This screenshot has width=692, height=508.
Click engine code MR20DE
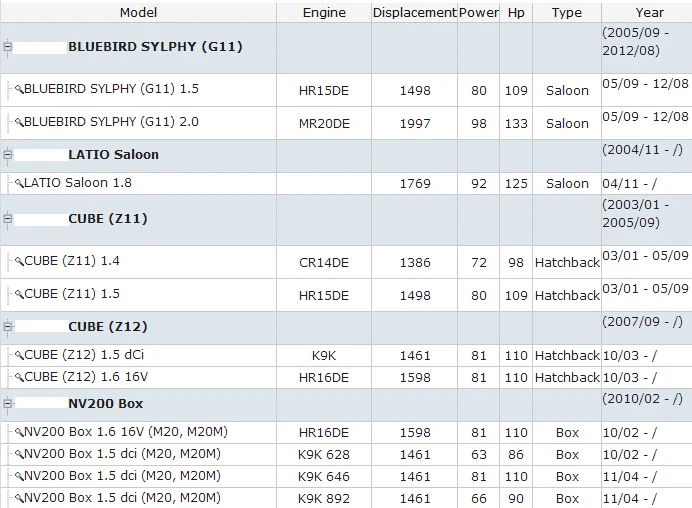[x=324, y=124]
